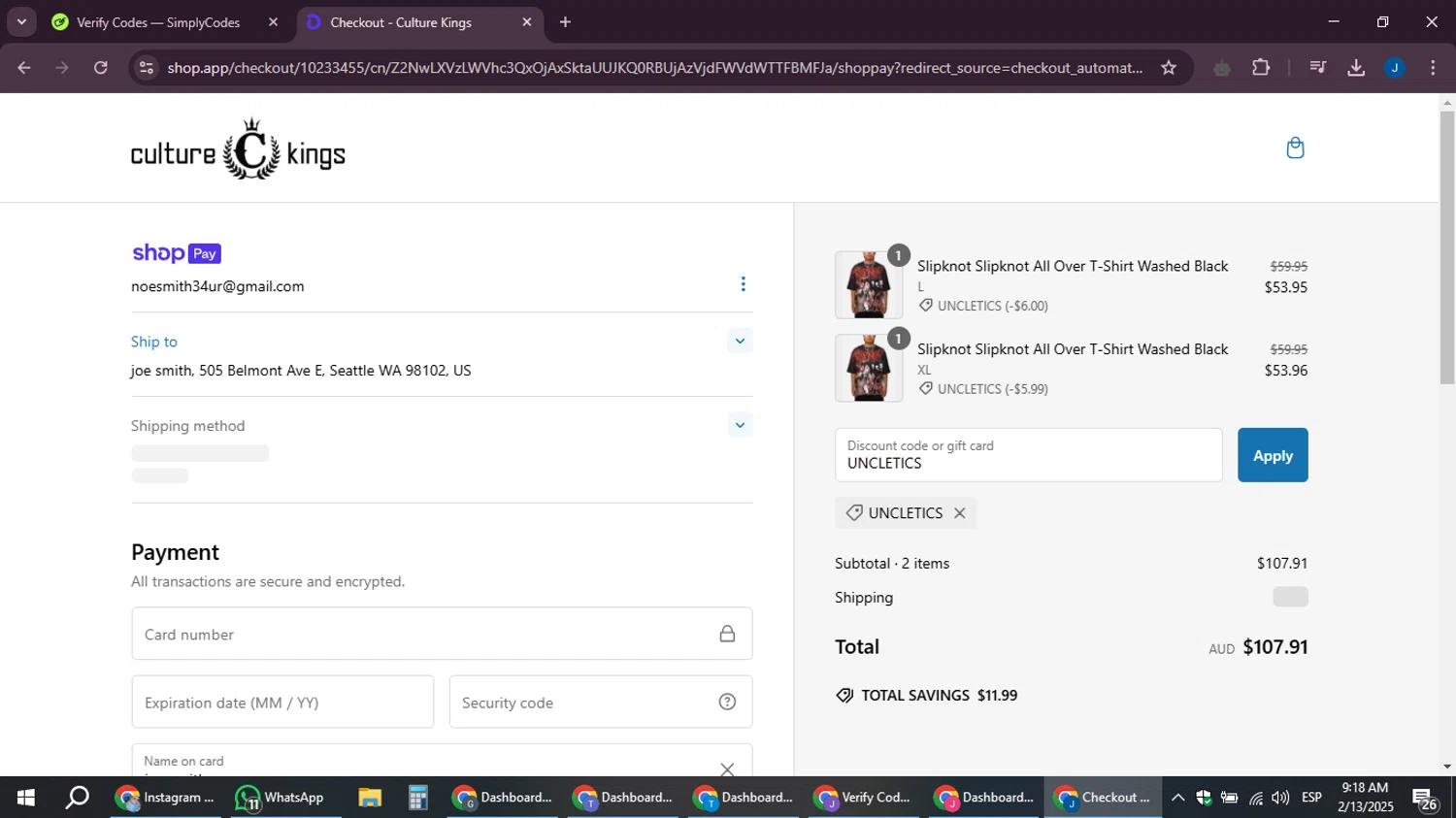The height and width of the screenshot is (818, 1456).
Task: Click the Culture Kings logo
Action: pyautogui.click(x=238, y=148)
